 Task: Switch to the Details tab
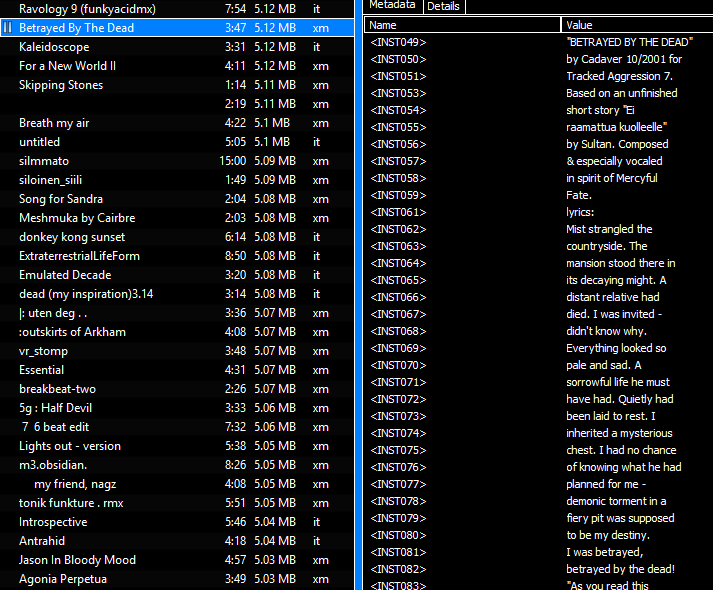(443, 6)
